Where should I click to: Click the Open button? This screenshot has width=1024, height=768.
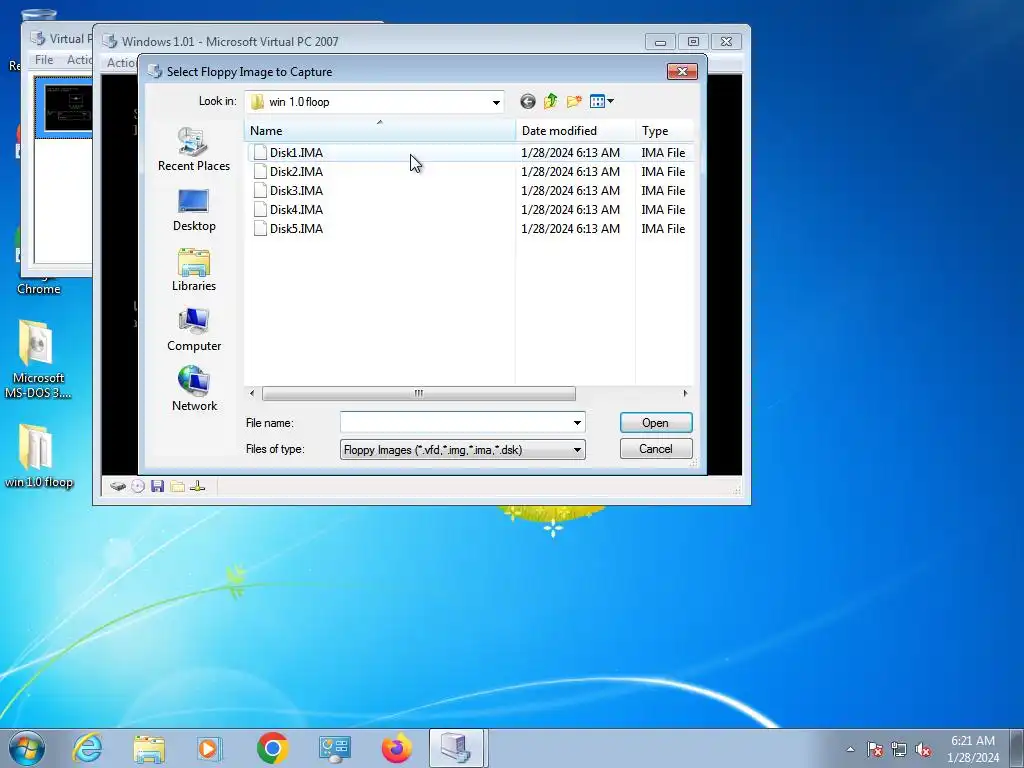tap(656, 423)
